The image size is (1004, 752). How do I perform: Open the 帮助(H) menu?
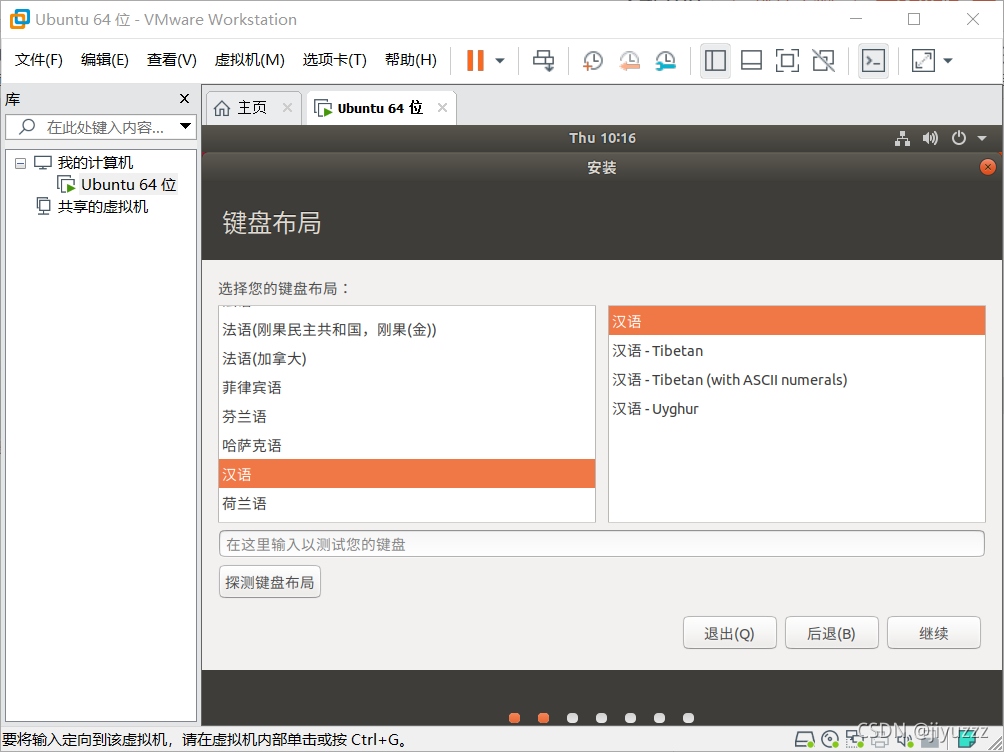point(410,60)
